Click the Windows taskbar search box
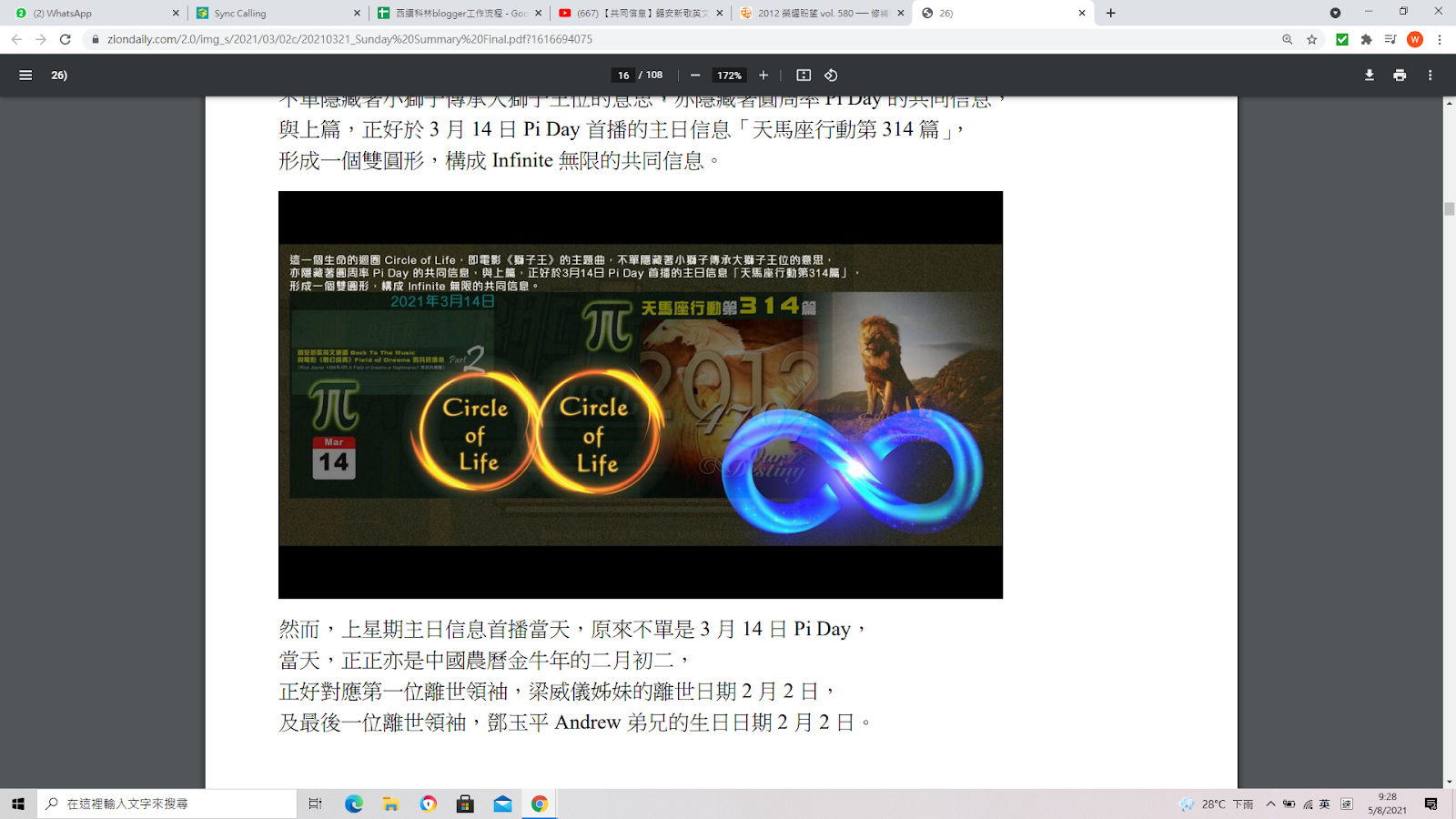Image resolution: width=1456 pixels, height=819 pixels. tap(167, 804)
